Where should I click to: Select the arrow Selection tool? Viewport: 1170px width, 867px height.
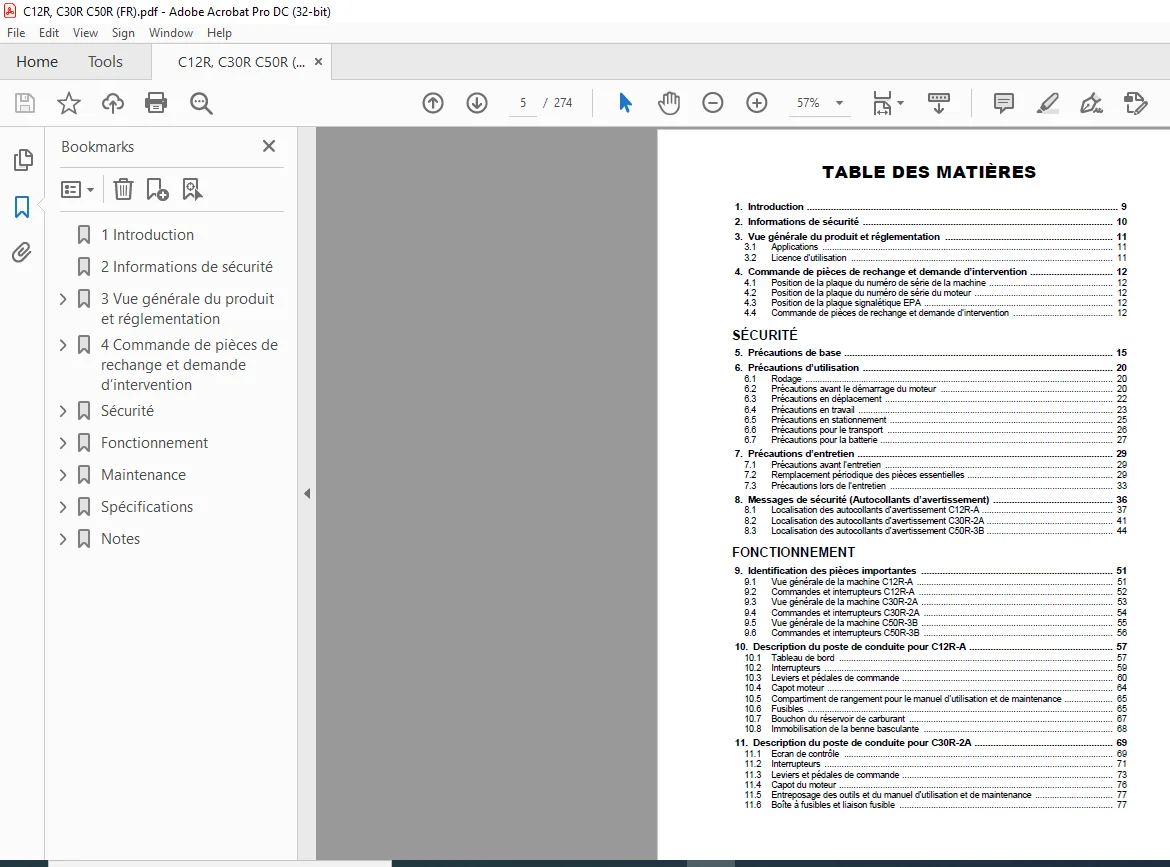click(x=625, y=103)
